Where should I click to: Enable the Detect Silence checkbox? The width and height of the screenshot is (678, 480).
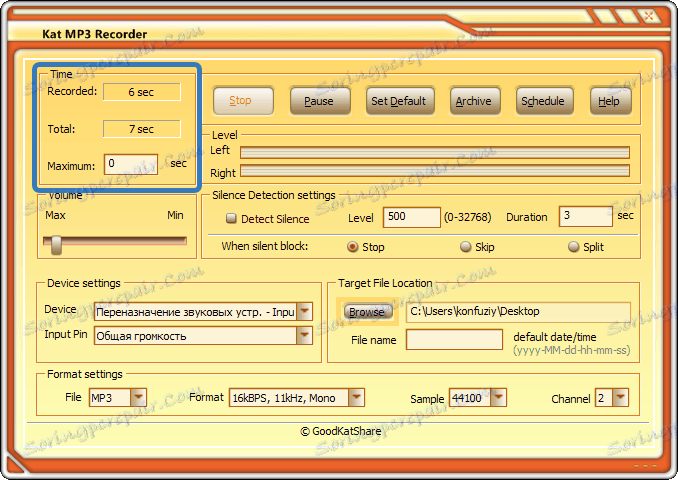(231, 218)
